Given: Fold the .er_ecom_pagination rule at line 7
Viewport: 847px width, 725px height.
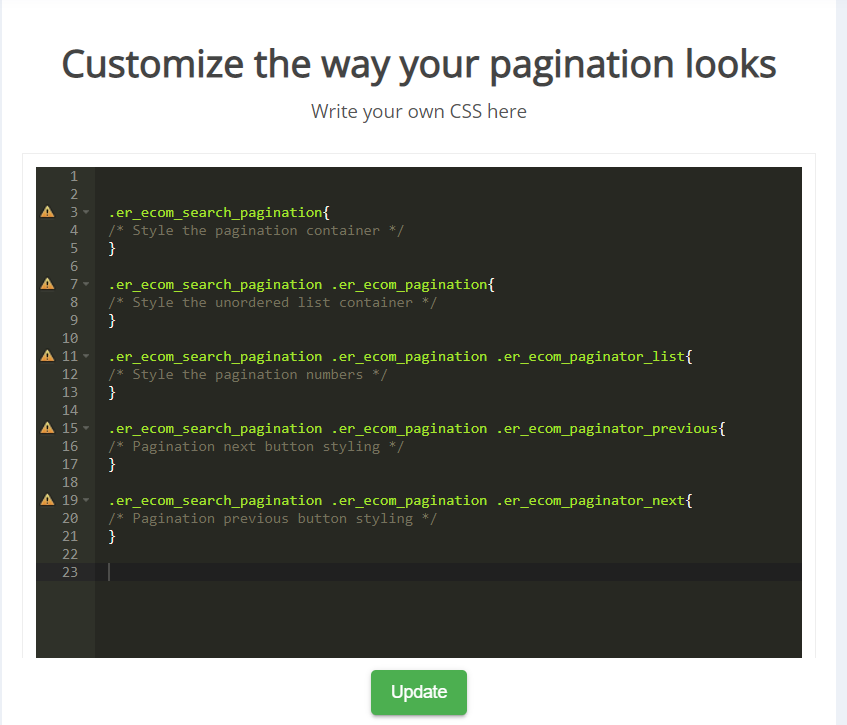Looking at the screenshot, I should point(86,285).
